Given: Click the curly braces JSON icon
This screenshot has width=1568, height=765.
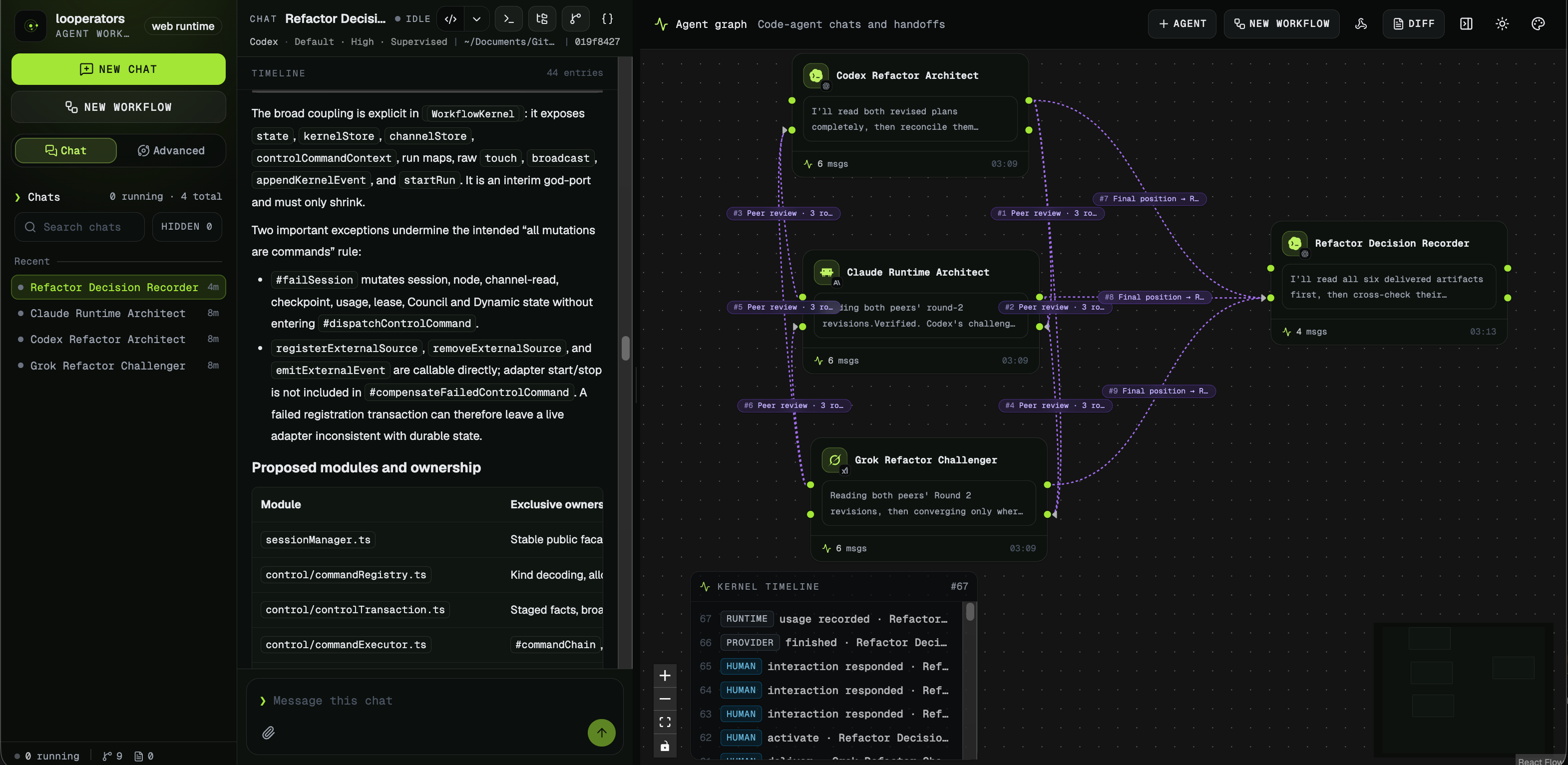Looking at the screenshot, I should [608, 19].
